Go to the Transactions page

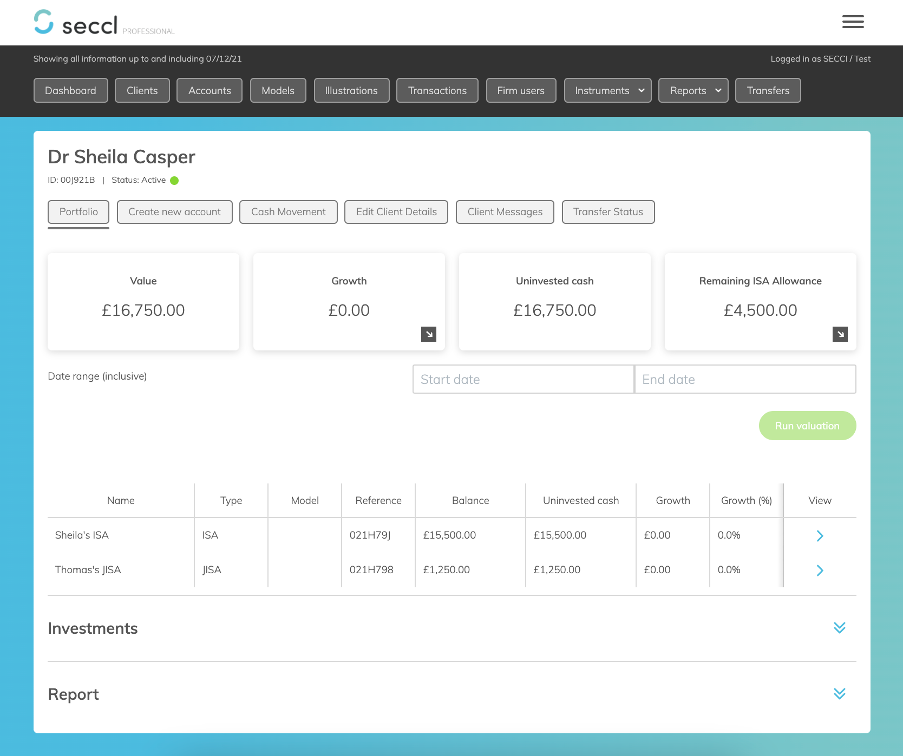tap(437, 90)
